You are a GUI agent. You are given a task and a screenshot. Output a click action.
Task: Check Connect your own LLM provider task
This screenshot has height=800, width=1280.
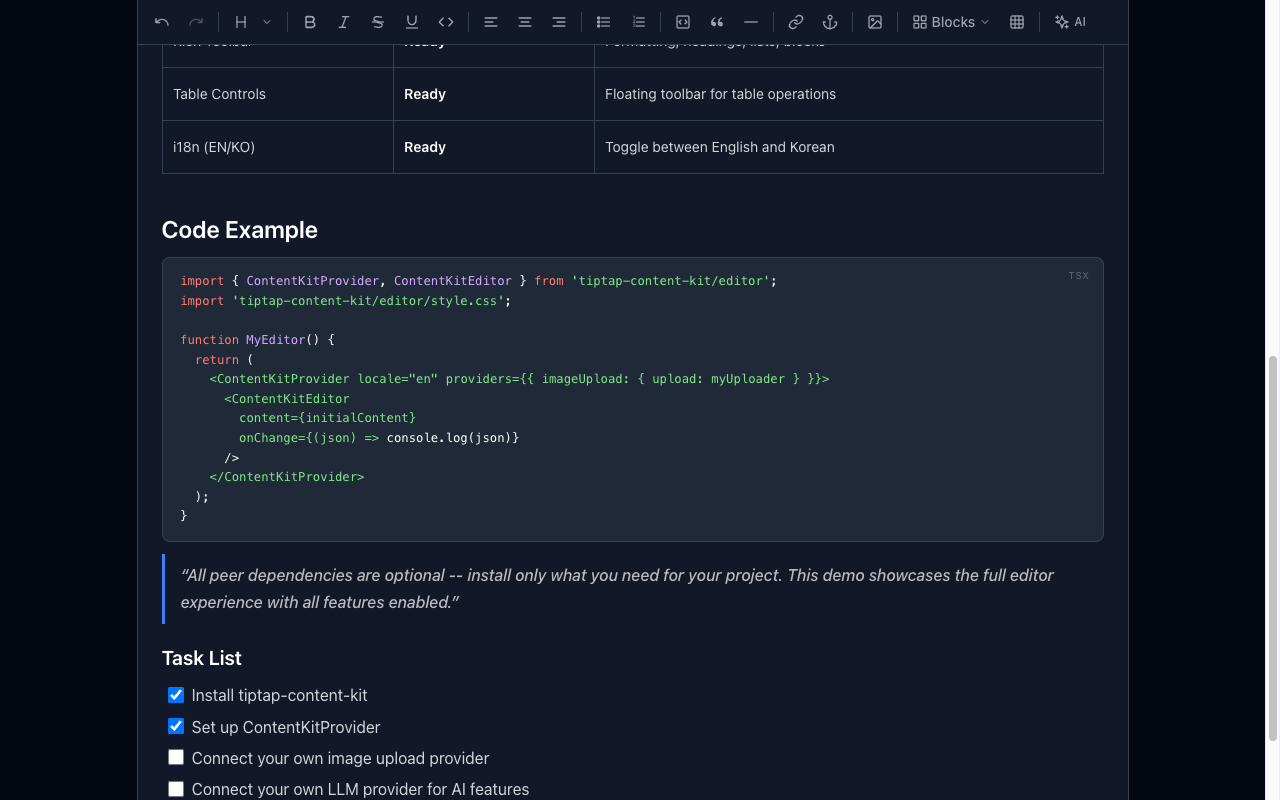[176, 788]
